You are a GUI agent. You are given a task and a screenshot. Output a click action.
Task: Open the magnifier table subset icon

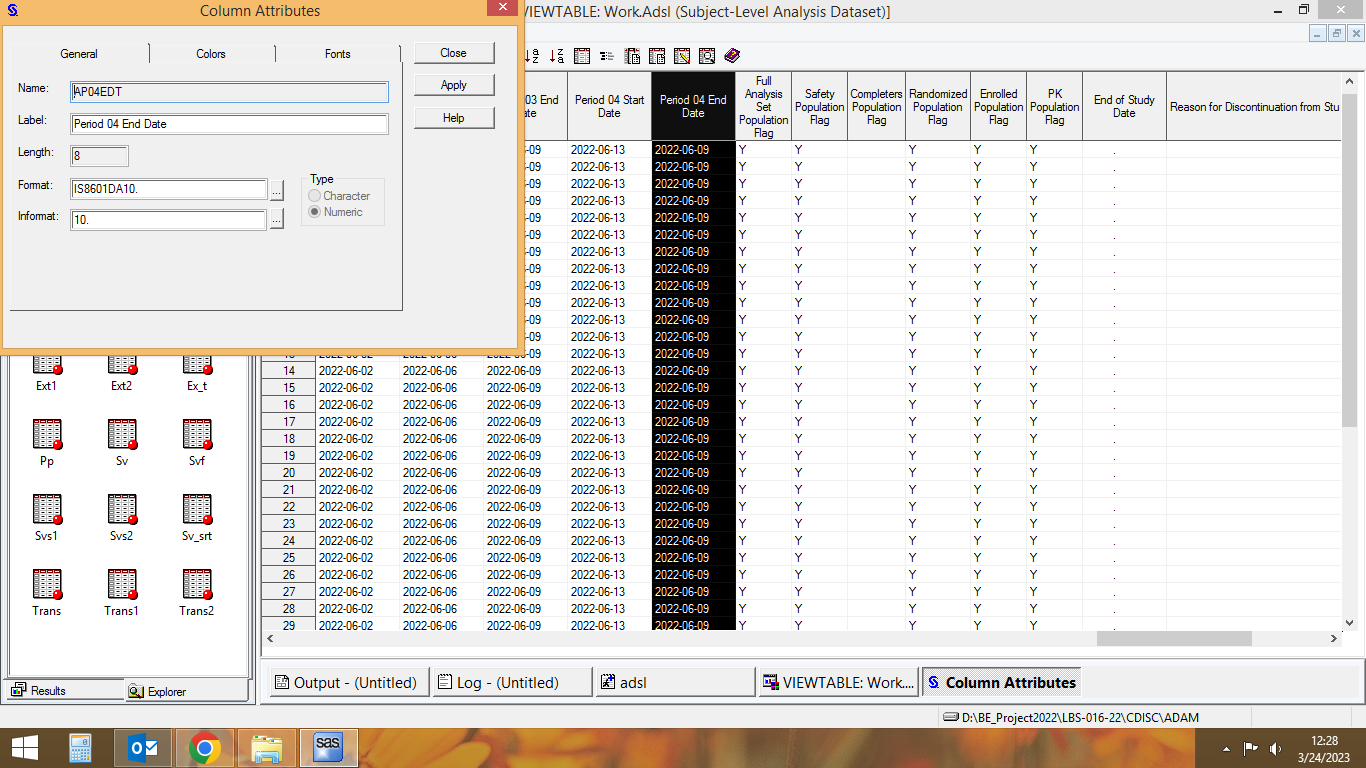coord(707,56)
